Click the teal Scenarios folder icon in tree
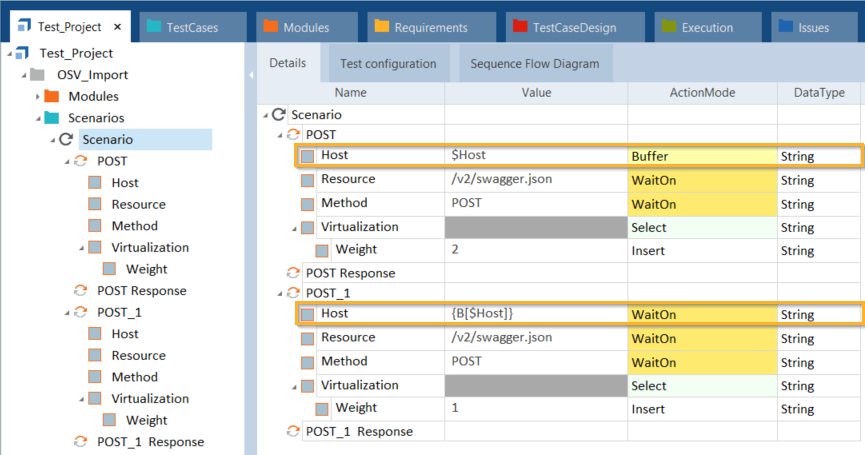The width and height of the screenshot is (865, 455). [x=53, y=118]
